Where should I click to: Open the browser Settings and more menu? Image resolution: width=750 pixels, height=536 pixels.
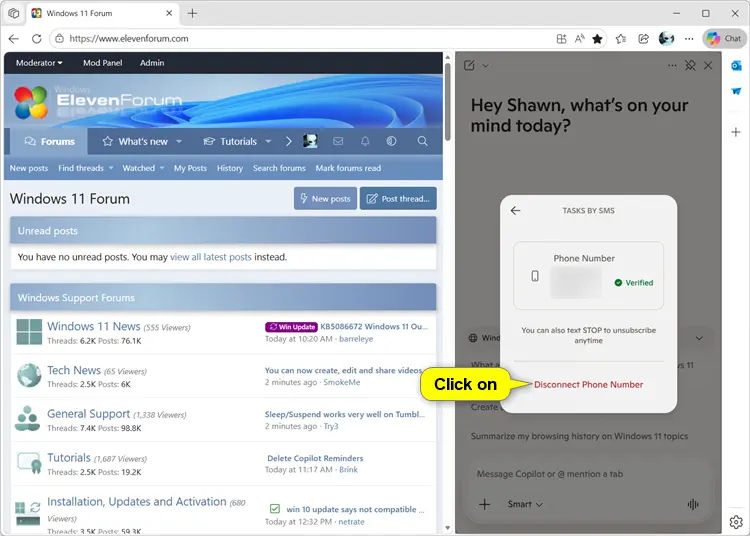point(689,39)
